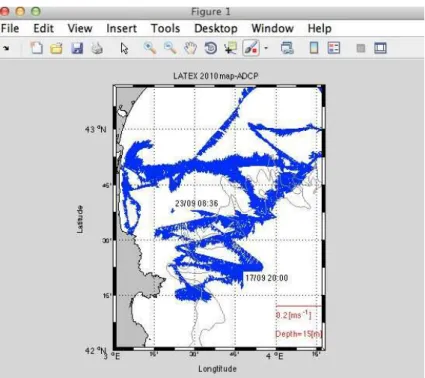The image size is (425, 378).
Task: Click the Longtitude axis label
Action: coord(217,369)
